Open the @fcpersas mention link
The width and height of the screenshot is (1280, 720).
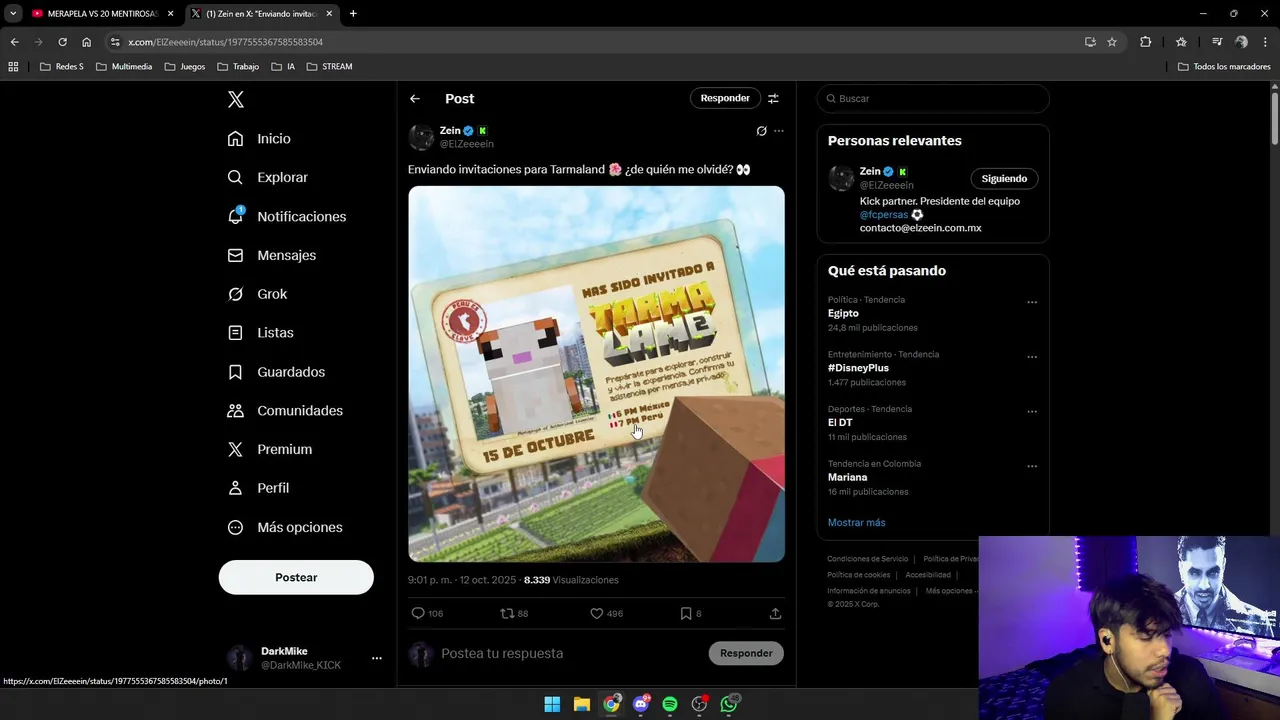point(884,215)
